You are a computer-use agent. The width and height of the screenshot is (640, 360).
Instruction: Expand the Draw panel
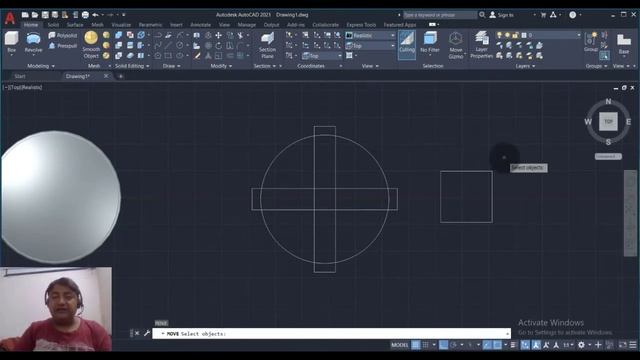point(171,66)
